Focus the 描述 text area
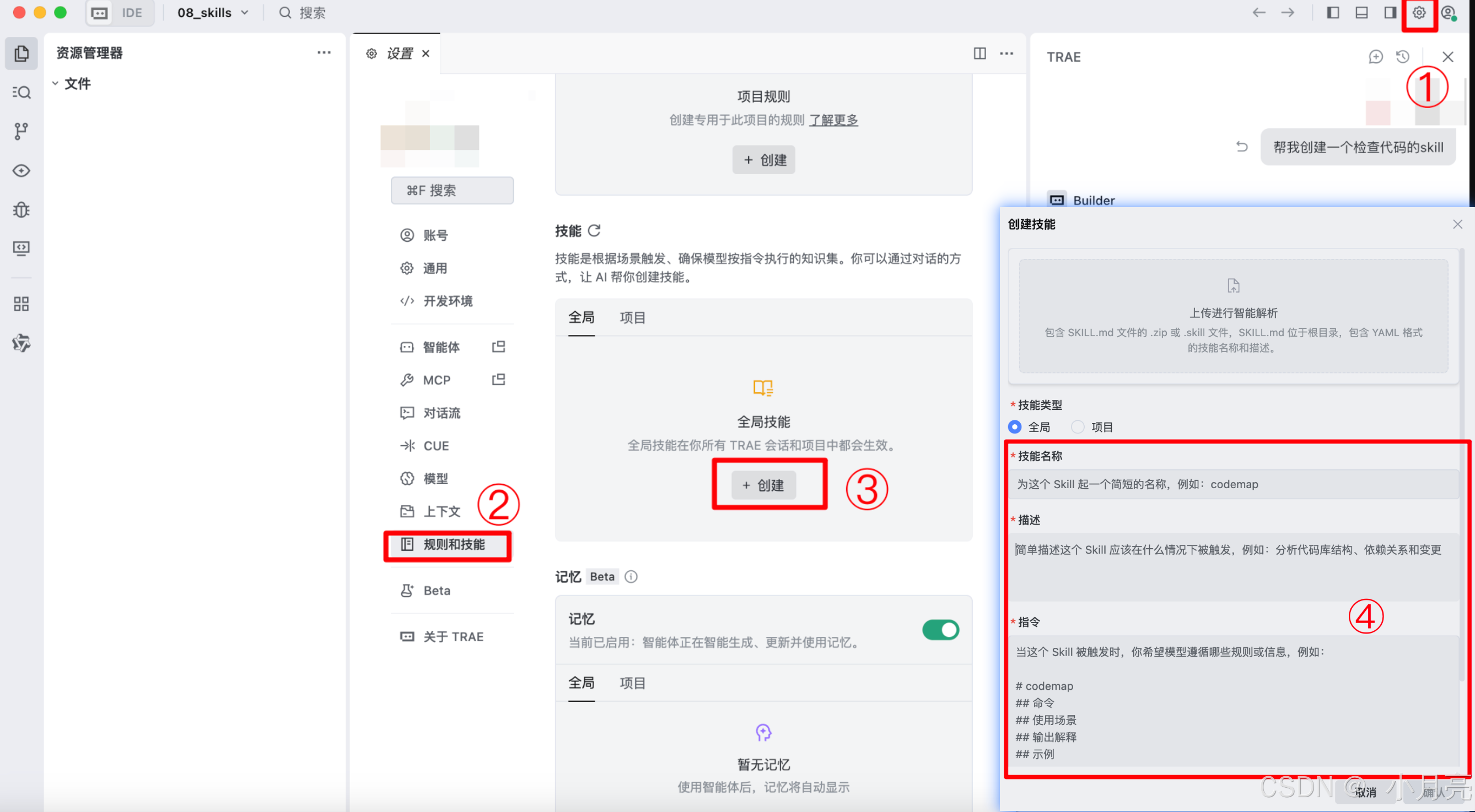 click(1234, 567)
